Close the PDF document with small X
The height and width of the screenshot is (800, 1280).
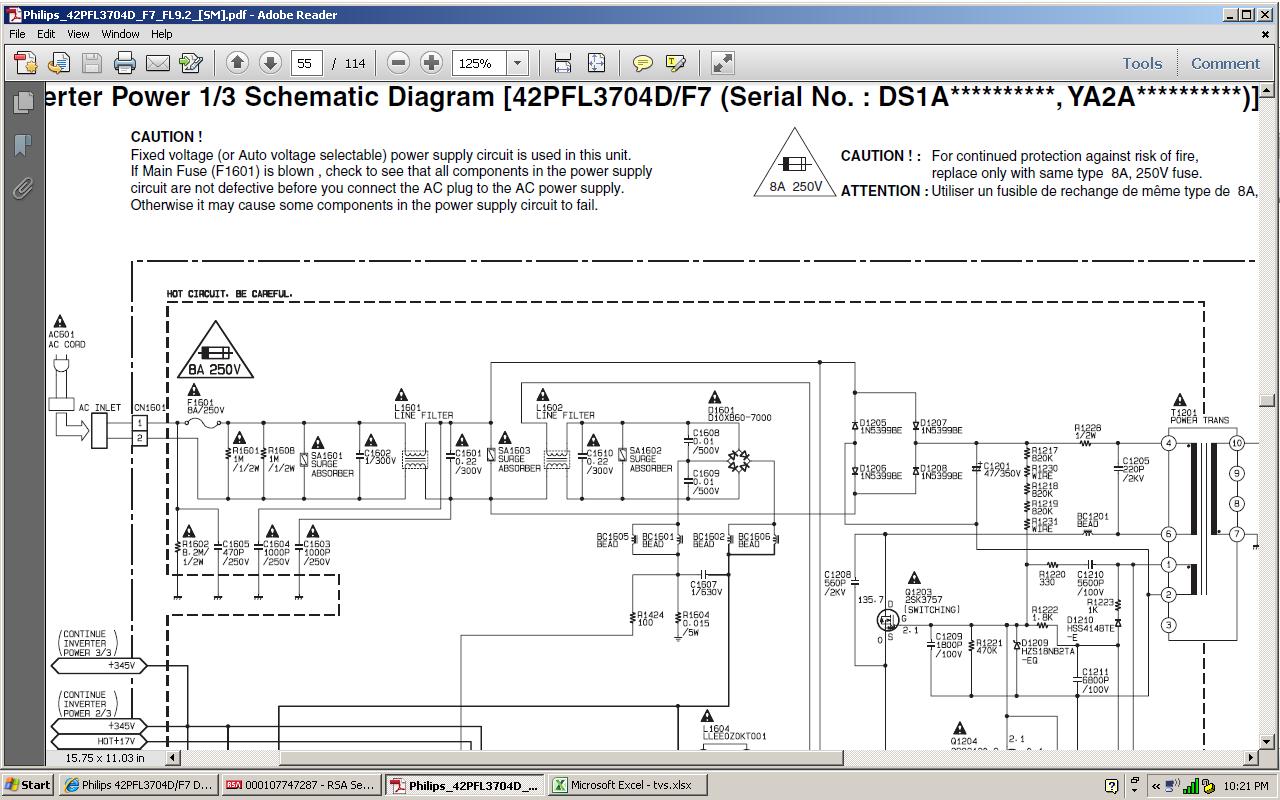[1267, 34]
